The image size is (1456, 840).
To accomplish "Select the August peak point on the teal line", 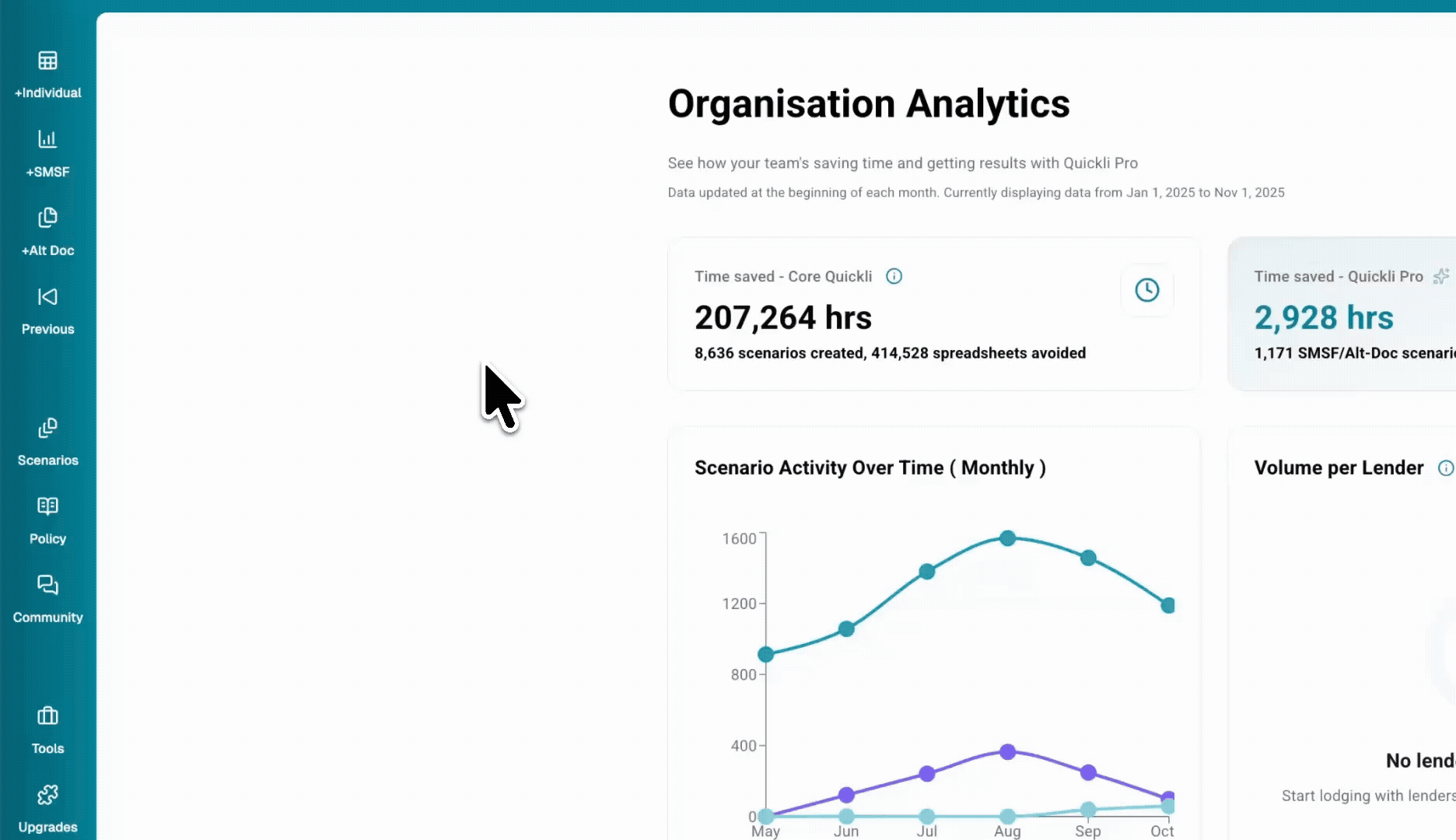I will pos(1007,537).
